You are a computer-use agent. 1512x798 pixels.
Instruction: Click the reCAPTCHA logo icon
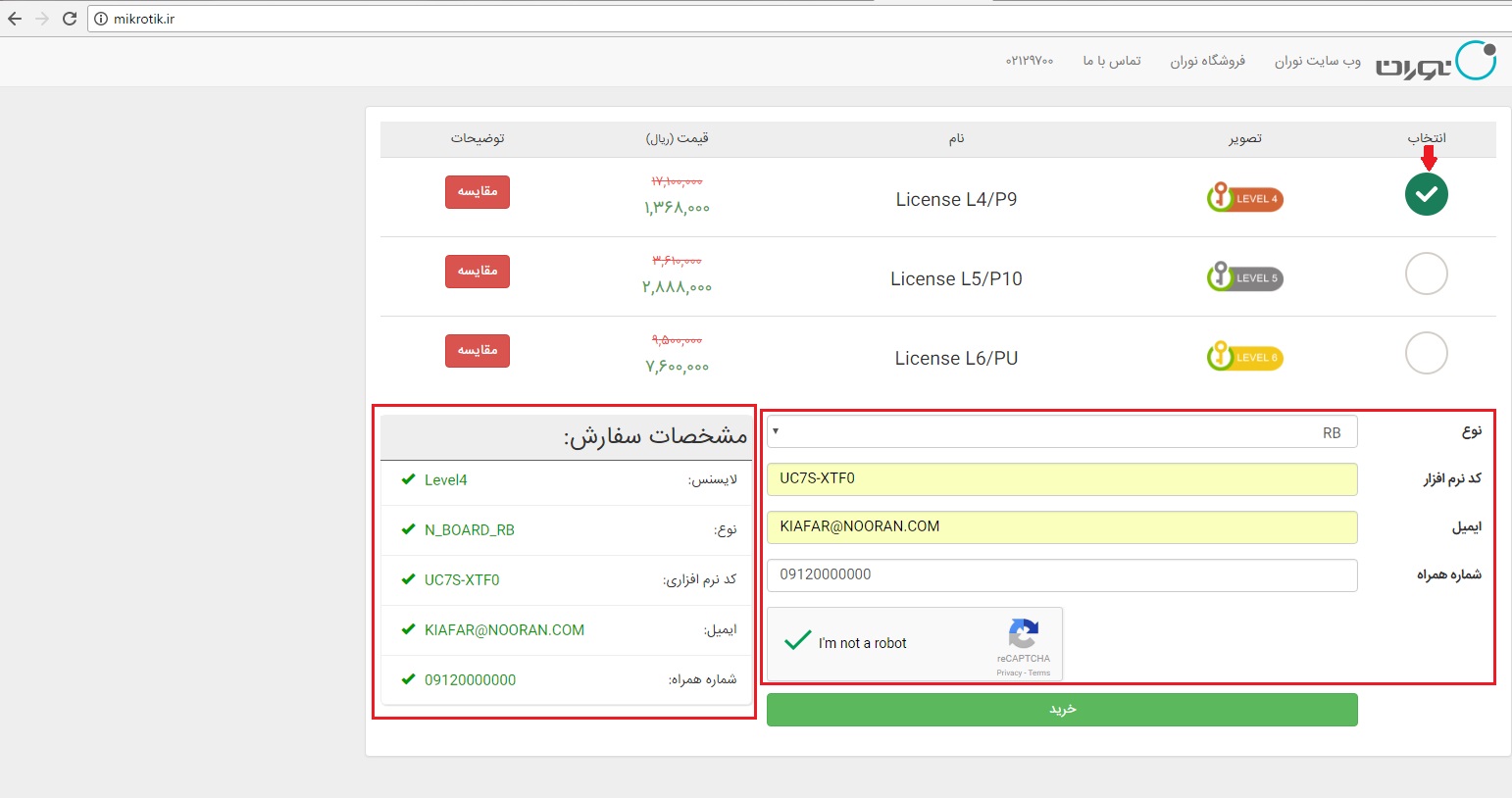[x=1023, y=633]
